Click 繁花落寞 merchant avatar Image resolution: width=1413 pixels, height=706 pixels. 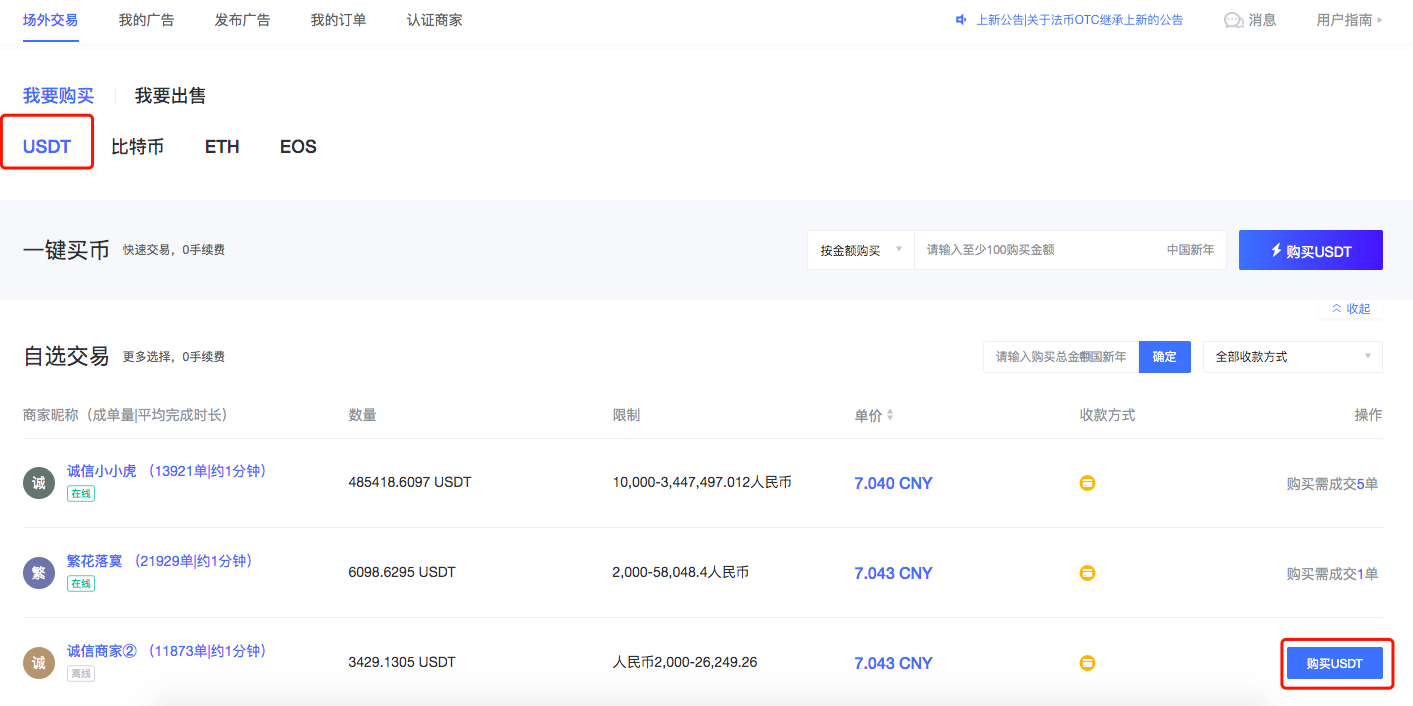coord(38,573)
